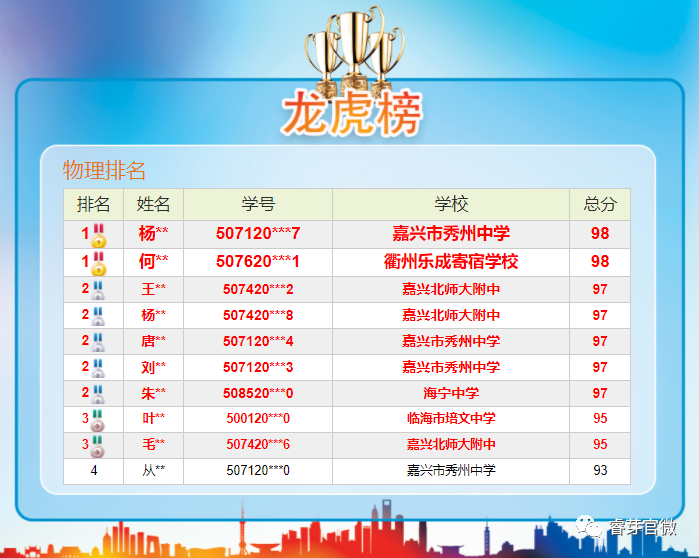This screenshot has width=699, height=558.
Task: Click the silver medal icon in 唐** row
Action: 98,342
